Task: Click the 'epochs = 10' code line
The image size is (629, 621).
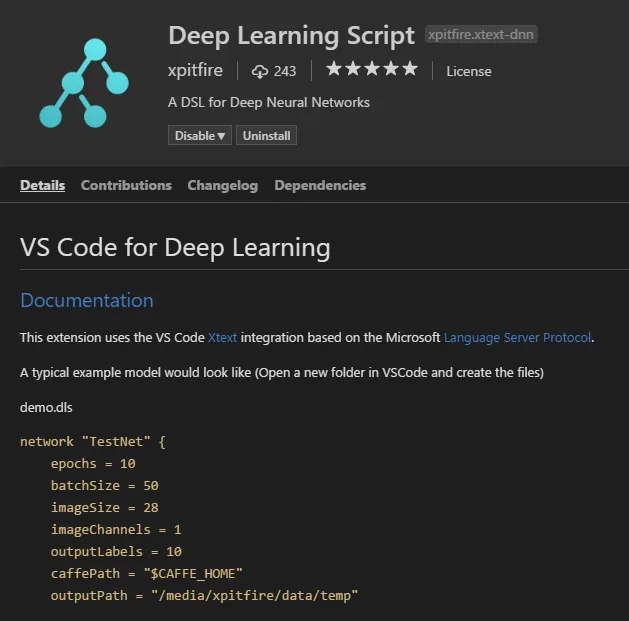Action: (93, 464)
